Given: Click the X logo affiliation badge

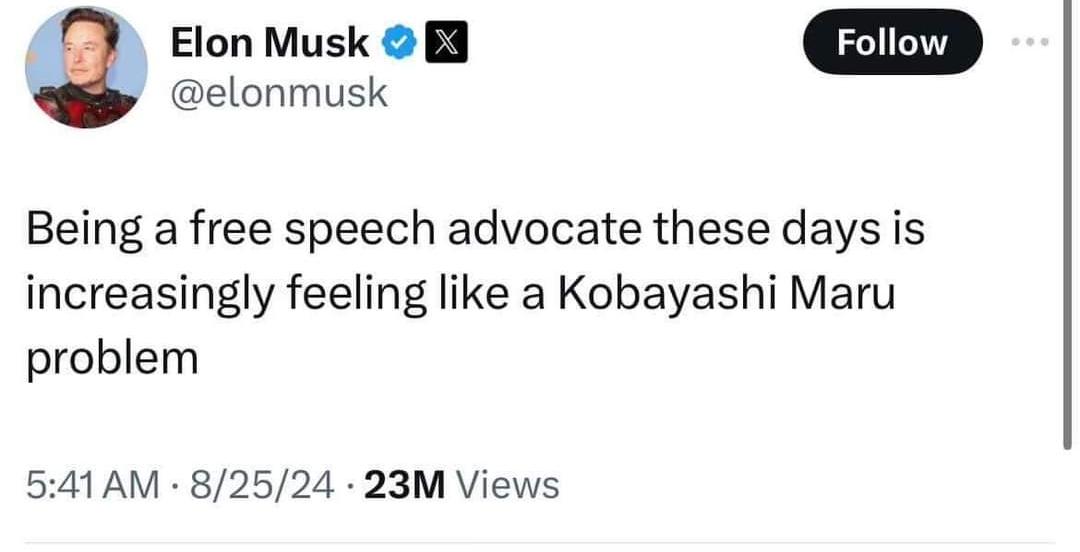Looking at the screenshot, I should tap(441, 42).
